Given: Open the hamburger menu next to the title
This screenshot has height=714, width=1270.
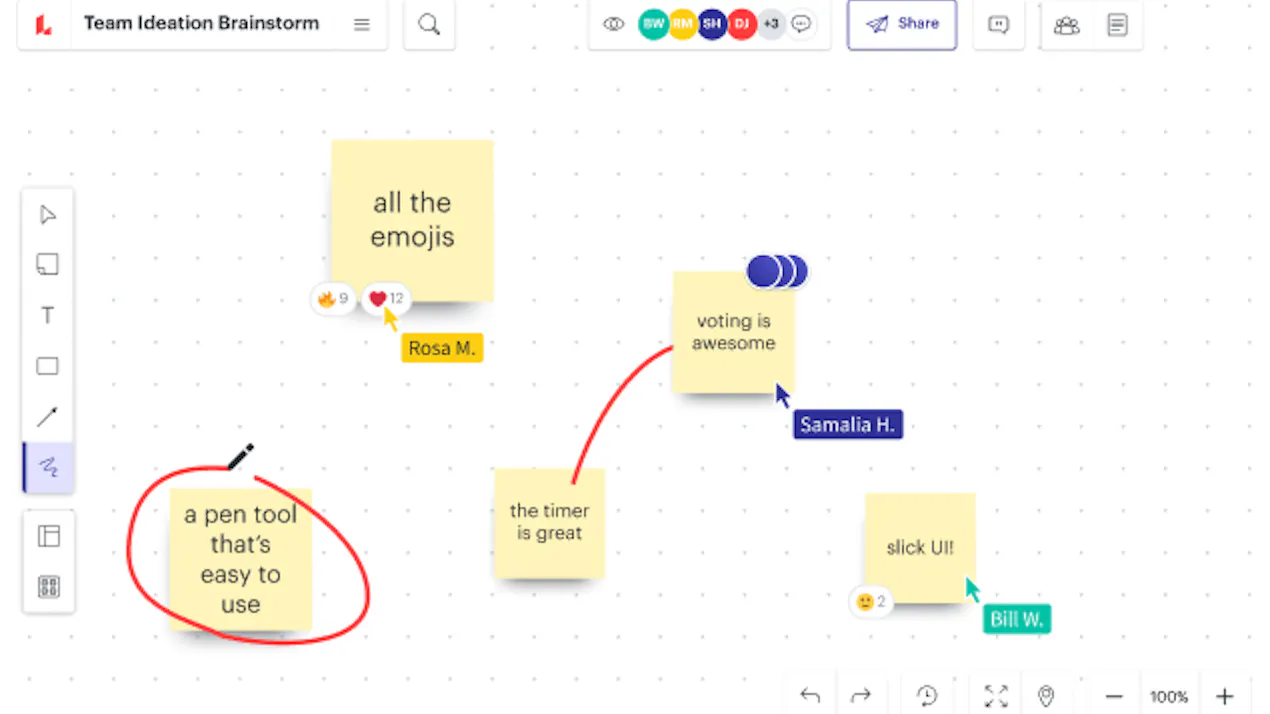Looking at the screenshot, I should [x=362, y=24].
